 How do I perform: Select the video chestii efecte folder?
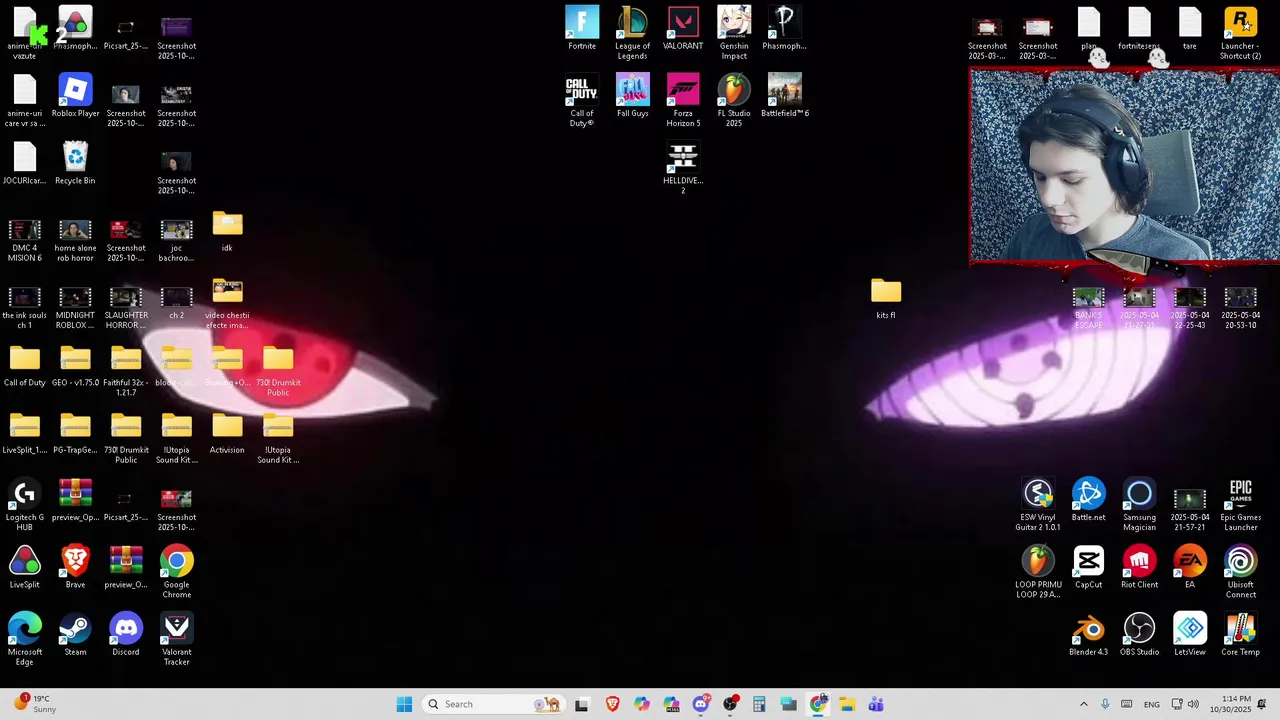click(227, 303)
